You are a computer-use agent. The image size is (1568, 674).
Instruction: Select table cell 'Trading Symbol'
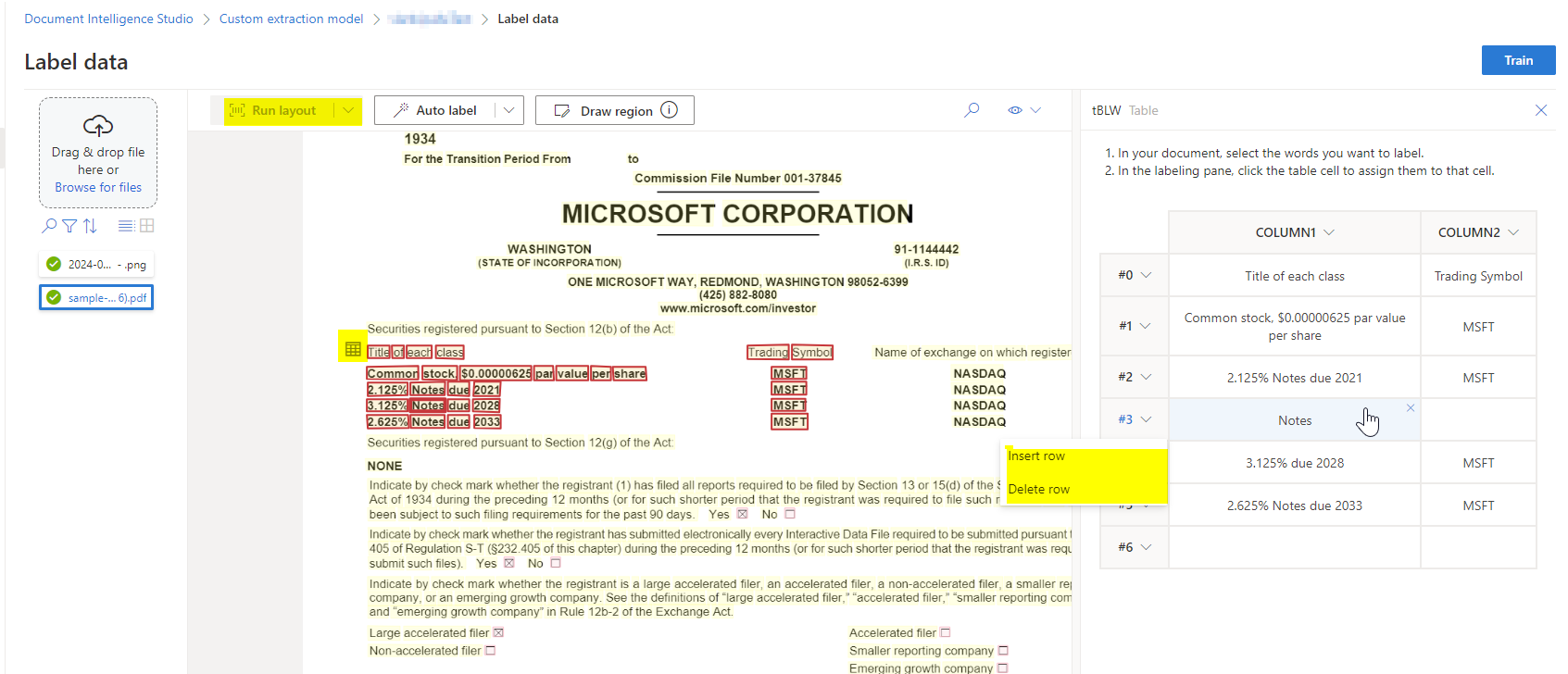point(1478,276)
